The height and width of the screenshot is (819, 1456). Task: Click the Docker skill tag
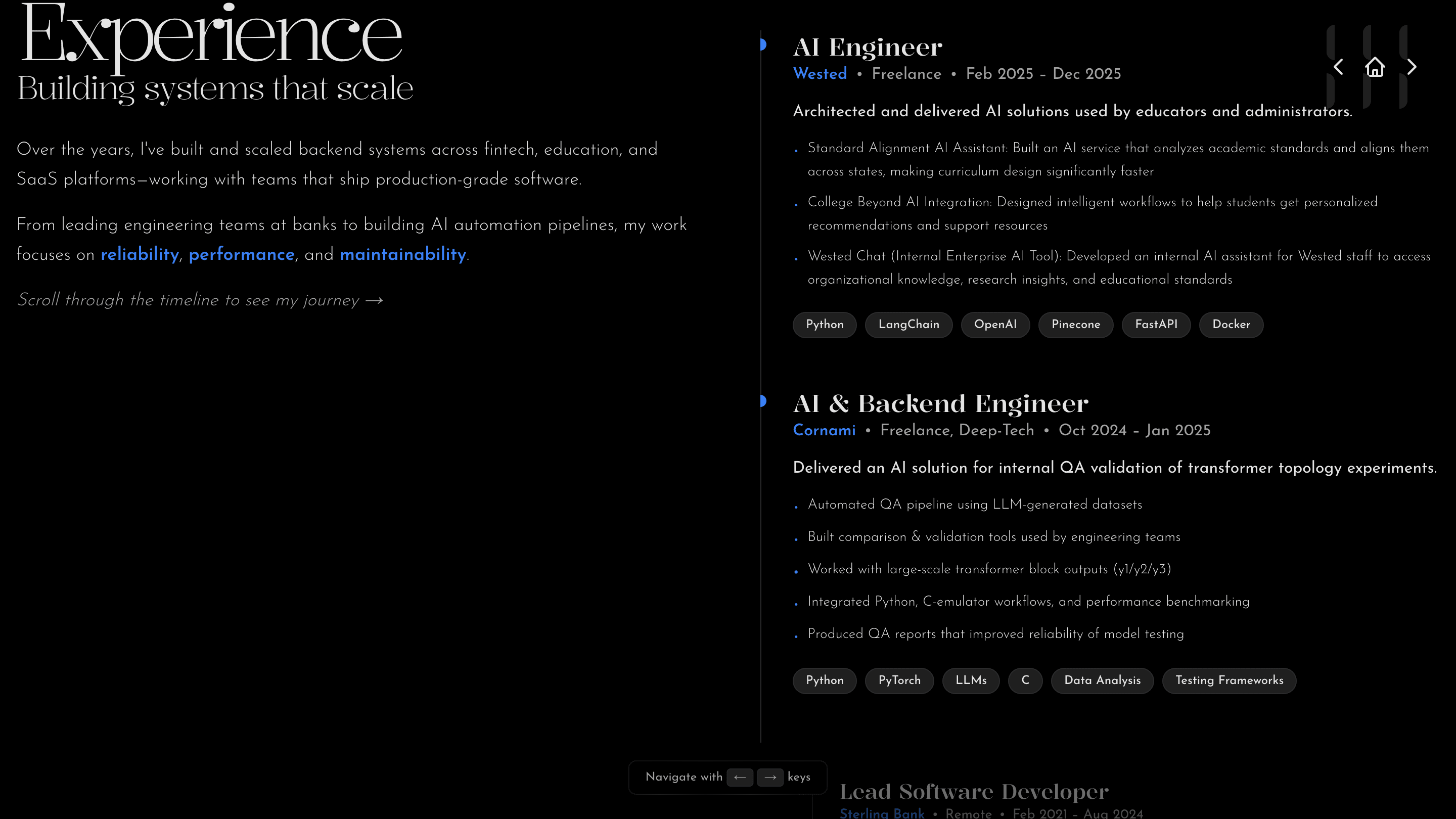1231,325
